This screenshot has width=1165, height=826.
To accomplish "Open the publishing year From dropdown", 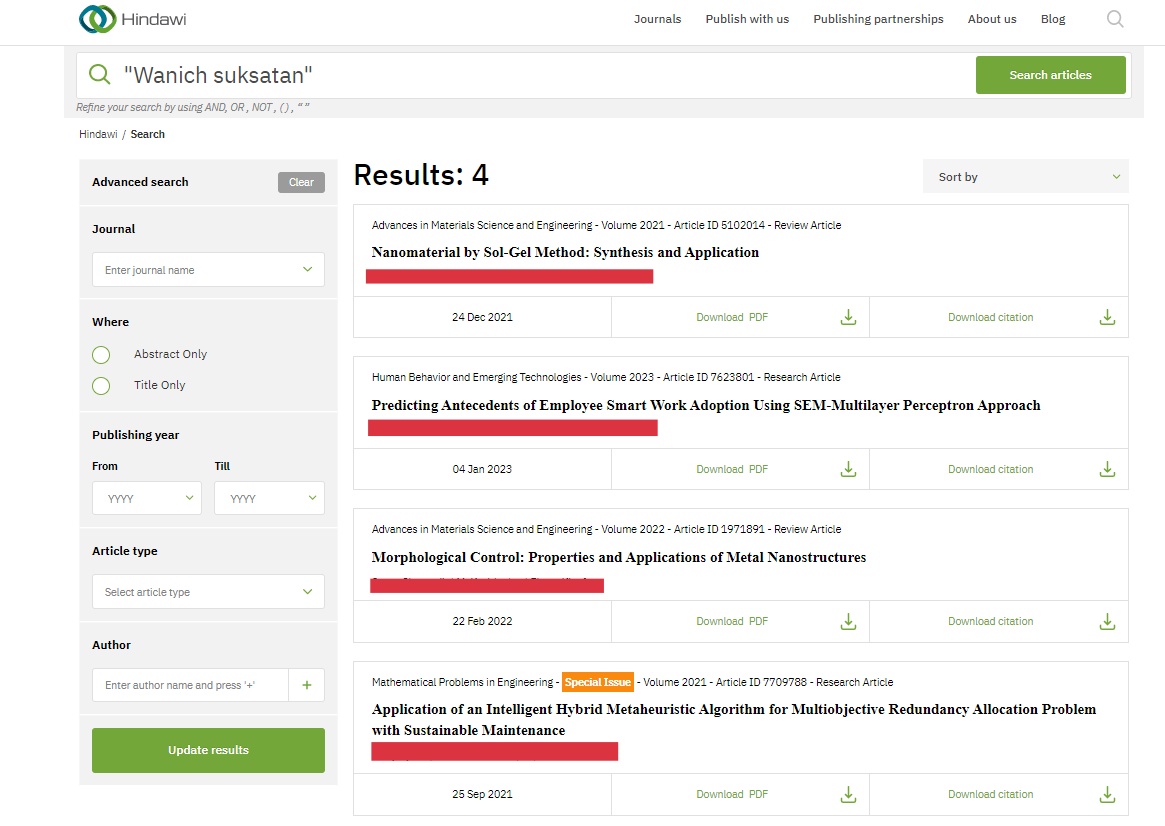I will [147, 498].
